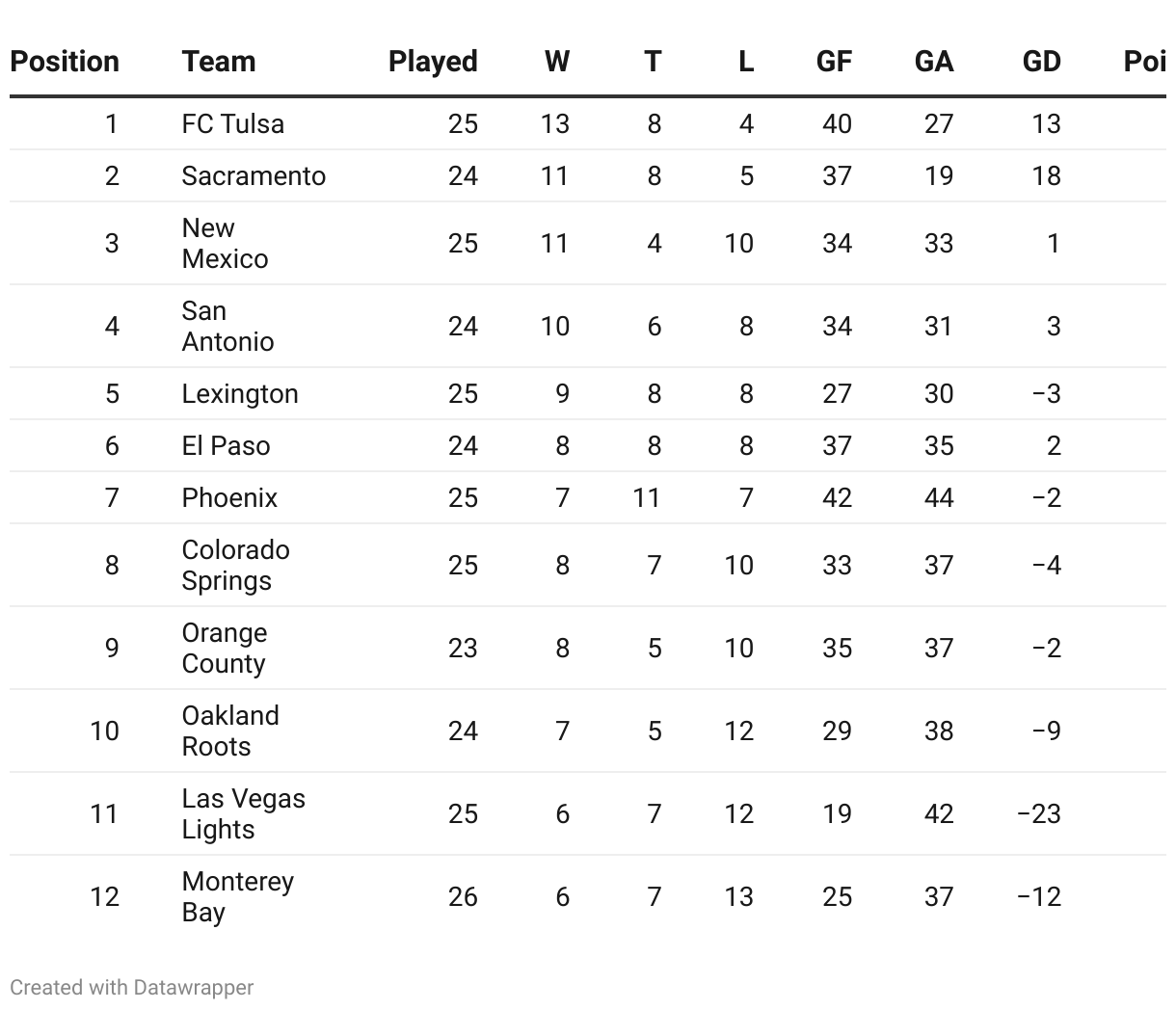This screenshot has width=1176, height=1010.
Task: Click the Position column header
Action: click(65, 62)
